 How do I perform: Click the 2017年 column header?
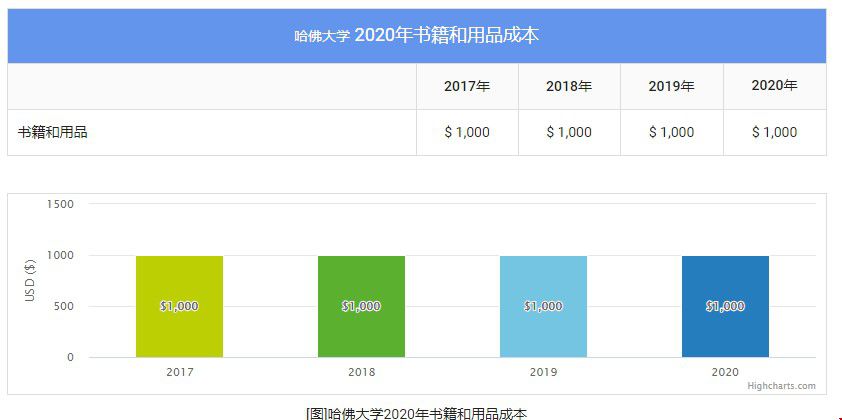pos(467,86)
